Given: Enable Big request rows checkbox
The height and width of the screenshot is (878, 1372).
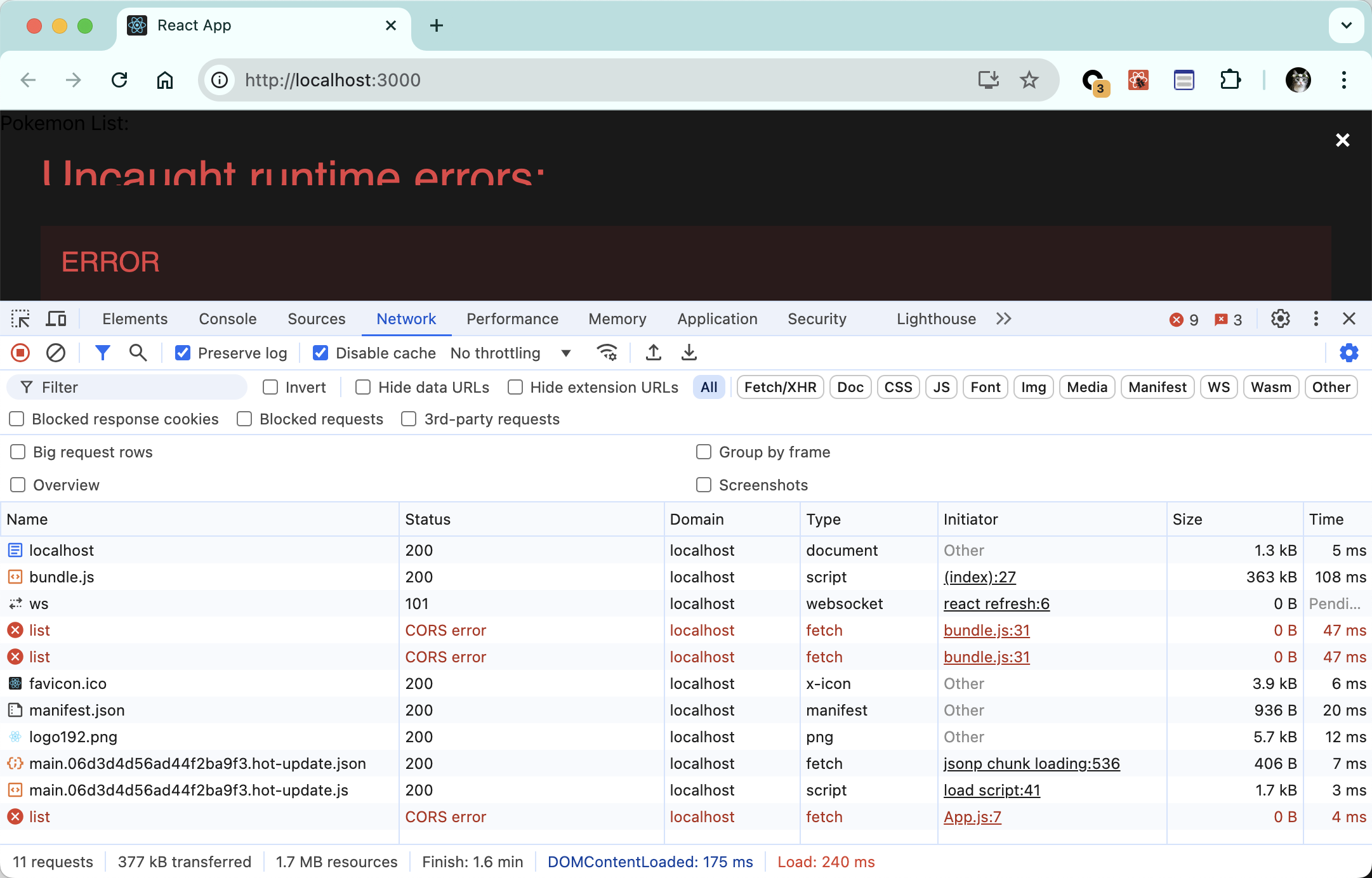Looking at the screenshot, I should pyautogui.click(x=18, y=452).
